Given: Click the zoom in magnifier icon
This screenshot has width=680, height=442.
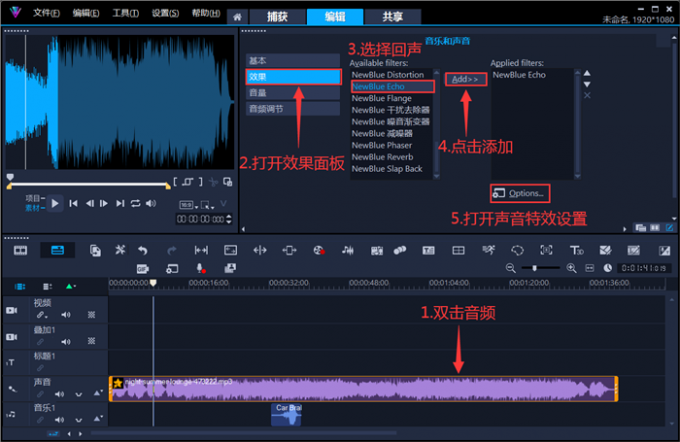Looking at the screenshot, I should (x=572, y=268).
